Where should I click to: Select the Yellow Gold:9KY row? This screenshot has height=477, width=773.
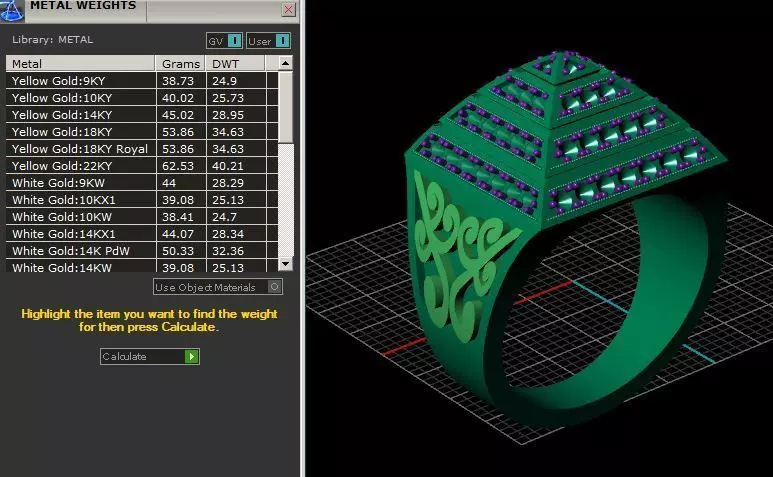(142, 81)
